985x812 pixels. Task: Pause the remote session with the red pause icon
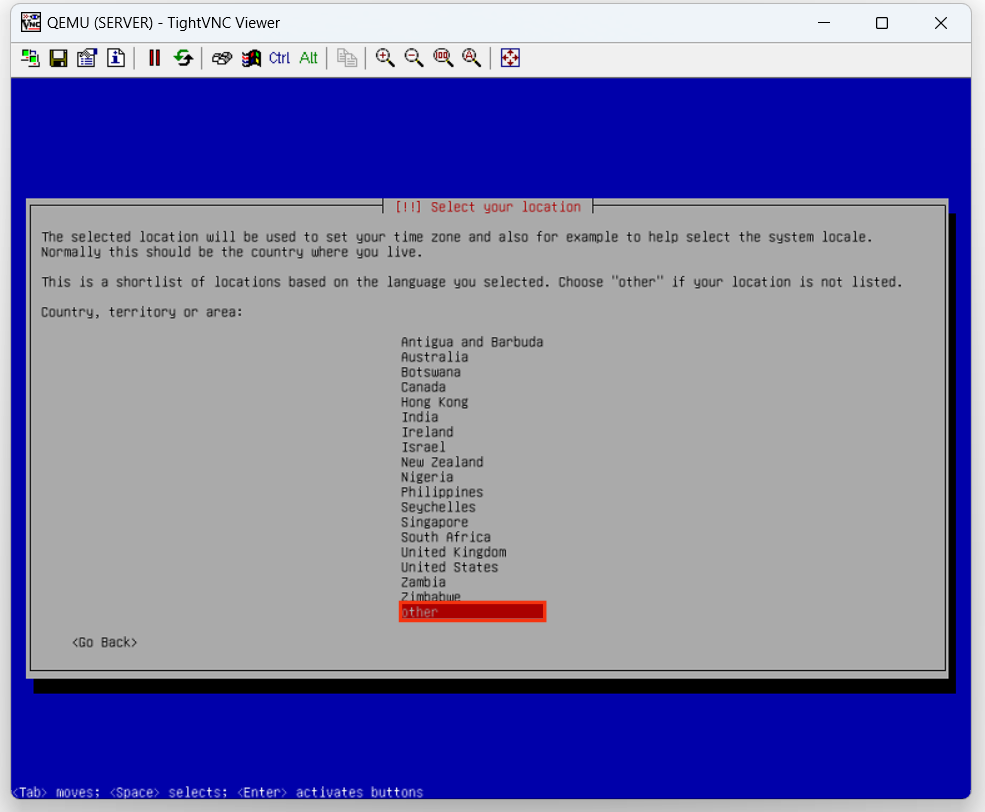pyautogui.click(x=154, y=58)
